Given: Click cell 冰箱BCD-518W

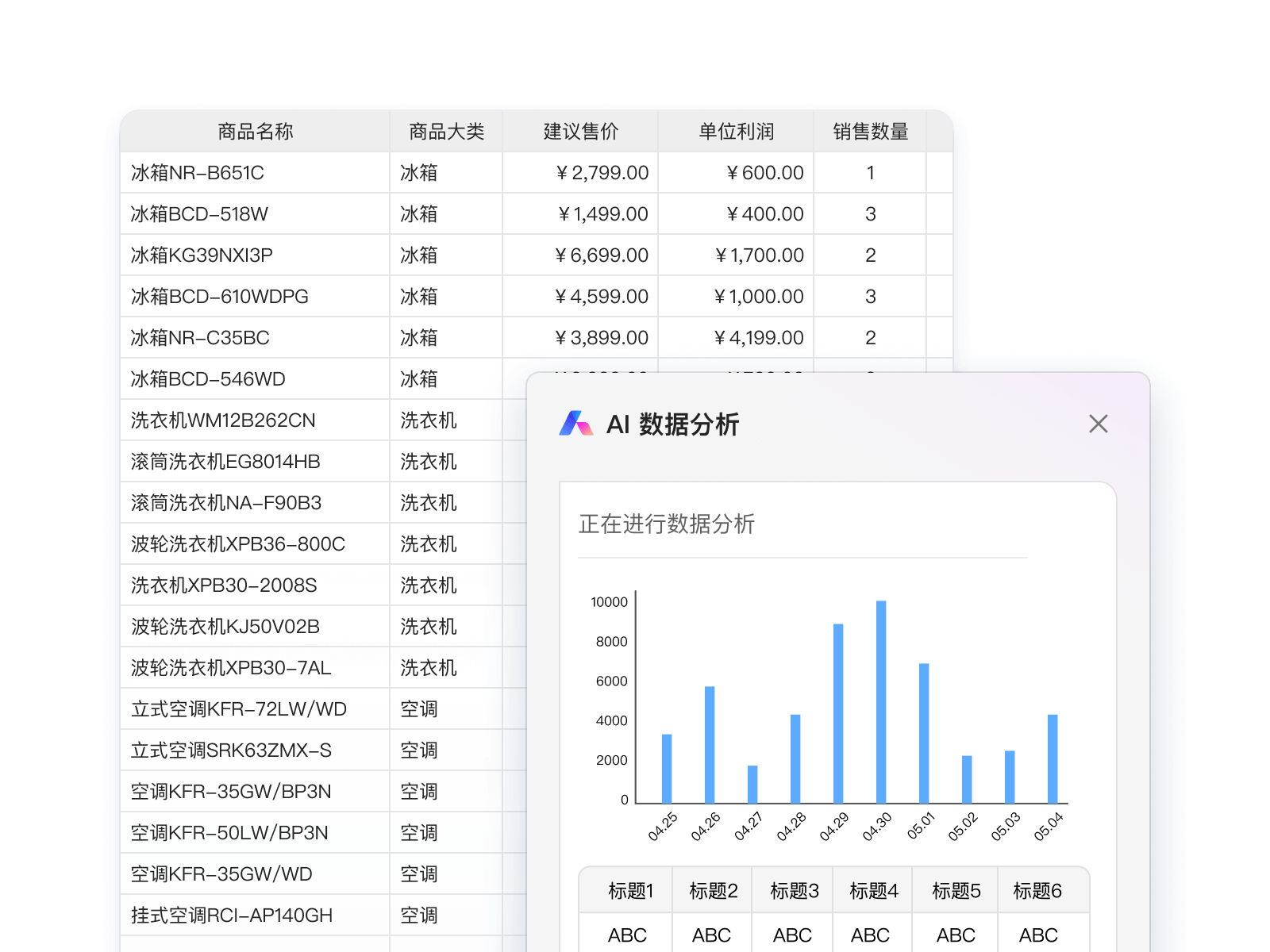Looking at the screenshot, I should (x=255, y=214).
